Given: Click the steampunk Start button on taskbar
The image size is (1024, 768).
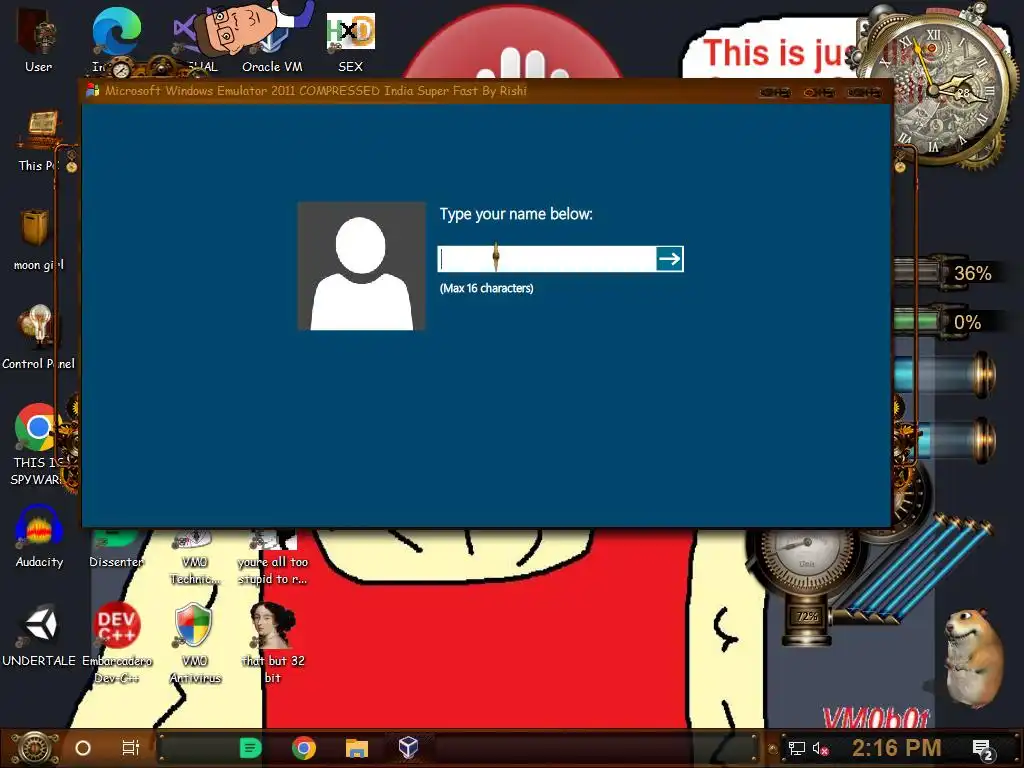Looking at the screenshot, I should 35,748.
